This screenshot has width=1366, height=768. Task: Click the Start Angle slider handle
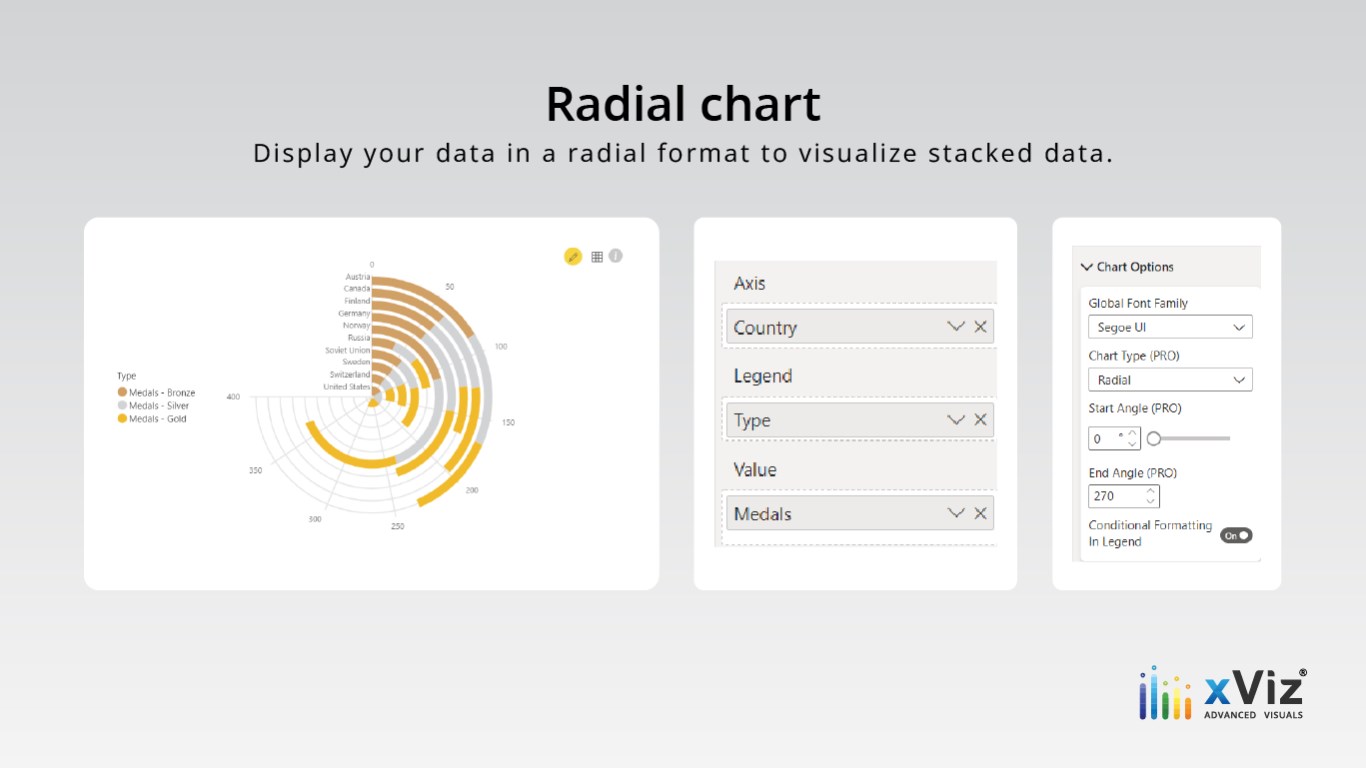(1154, 438)
